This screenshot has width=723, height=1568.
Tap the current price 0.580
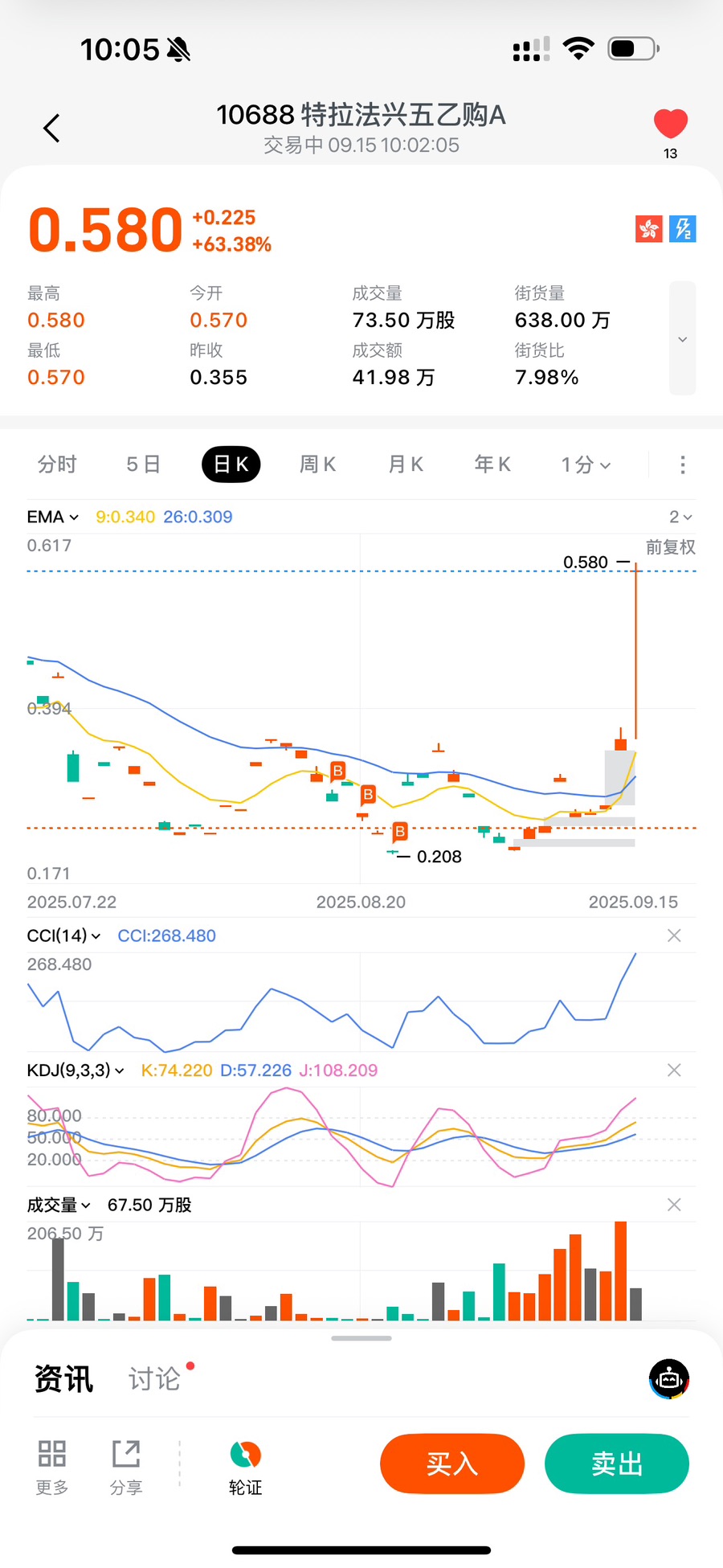105,231
